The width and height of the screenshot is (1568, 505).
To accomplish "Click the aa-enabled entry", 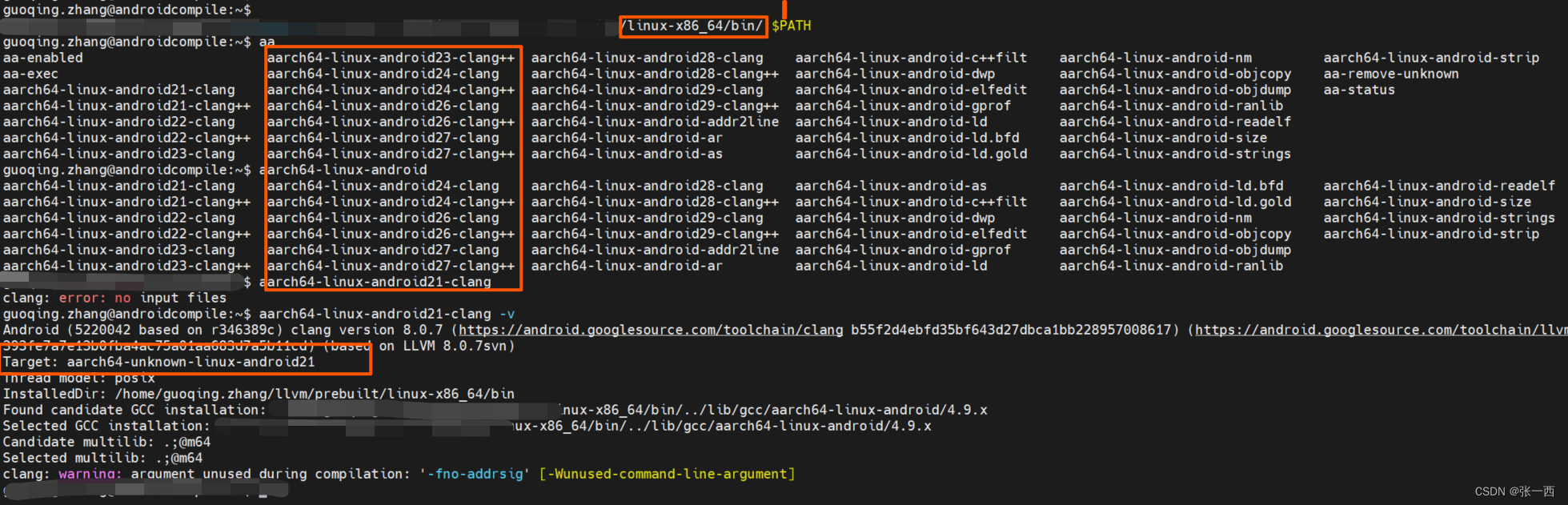I will coord(42,58).
